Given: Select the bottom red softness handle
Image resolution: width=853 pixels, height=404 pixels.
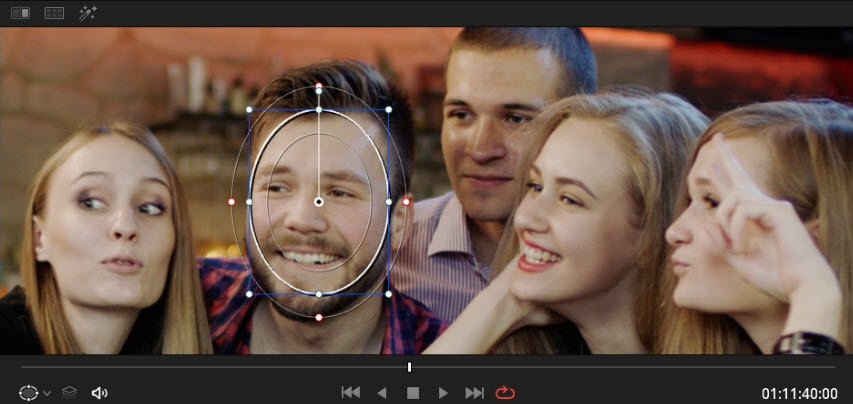Looking at the screenshot, I should (319, 317).
